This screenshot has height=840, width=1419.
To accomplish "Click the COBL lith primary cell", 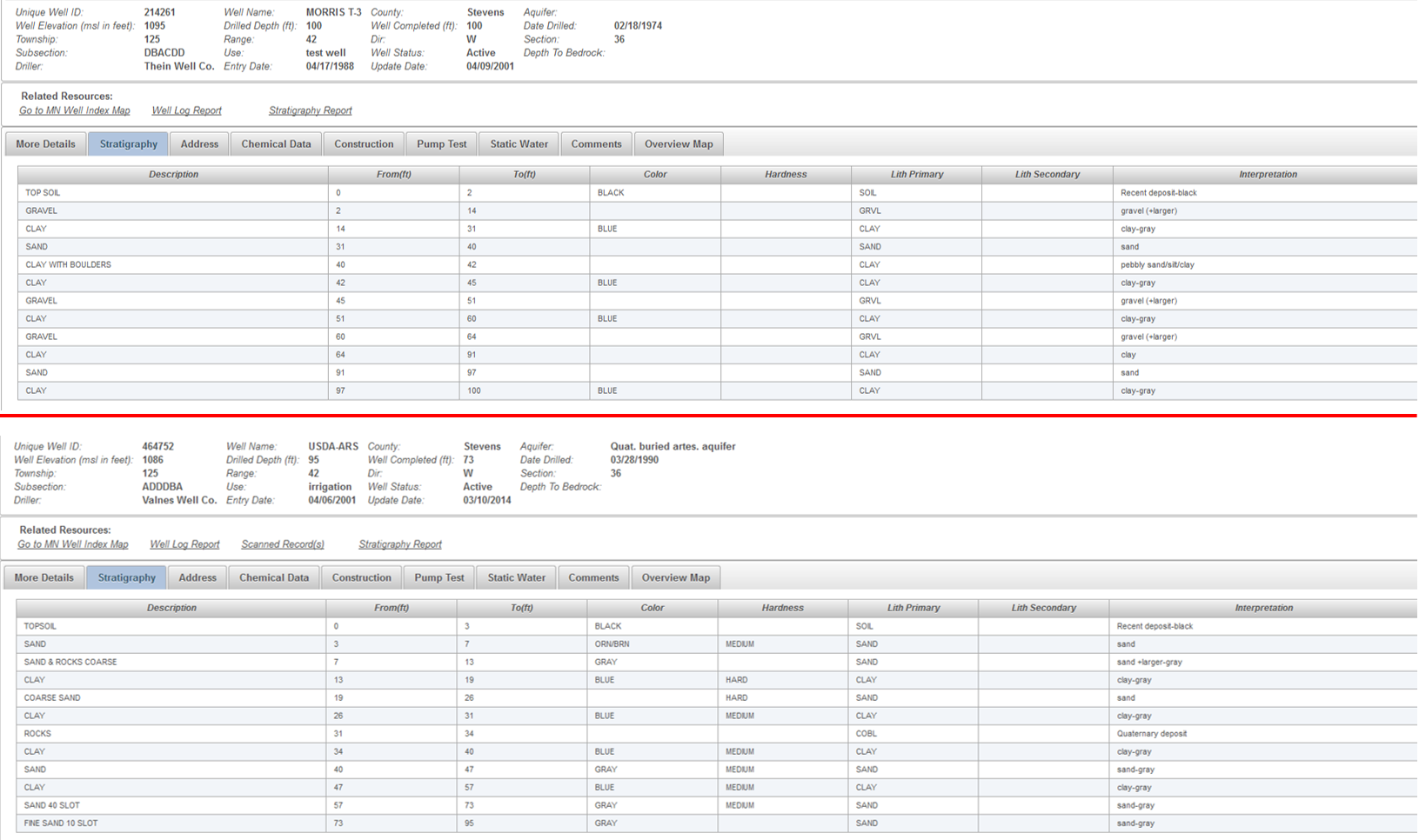I will [867, 734].
